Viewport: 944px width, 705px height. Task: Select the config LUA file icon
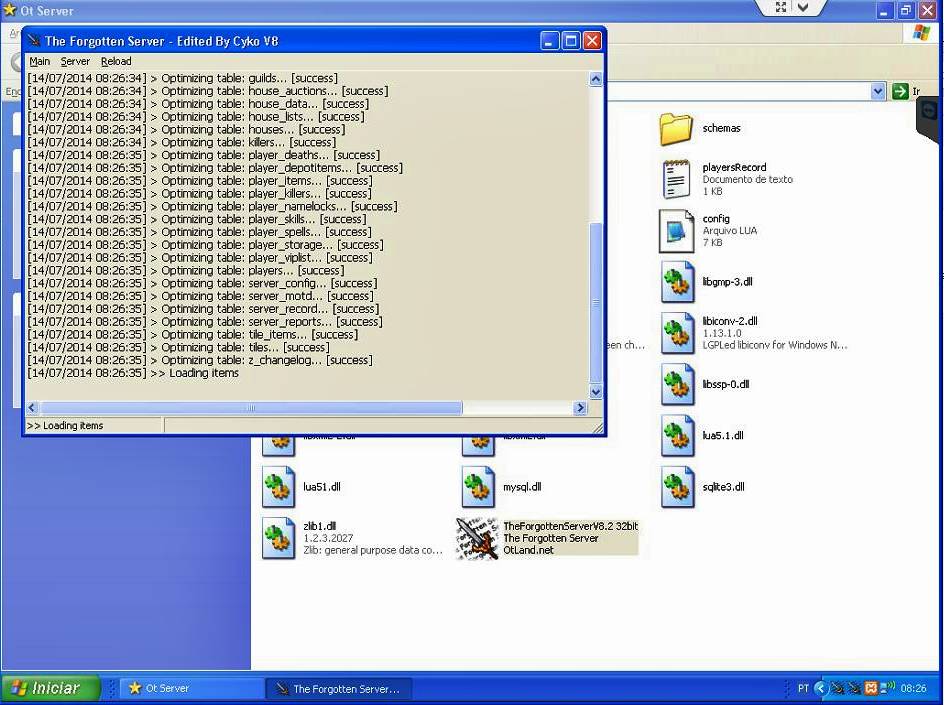pos(677,231)
